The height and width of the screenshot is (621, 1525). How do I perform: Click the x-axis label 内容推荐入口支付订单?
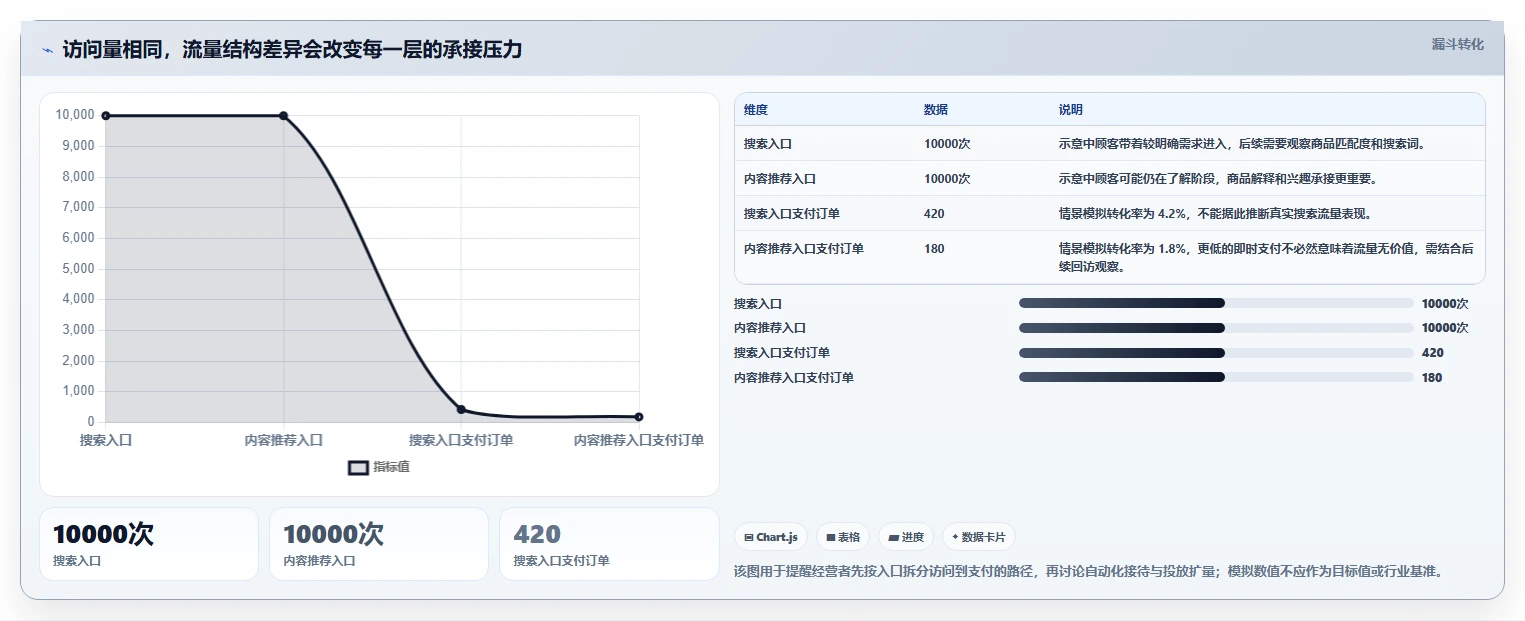[639, 440]
